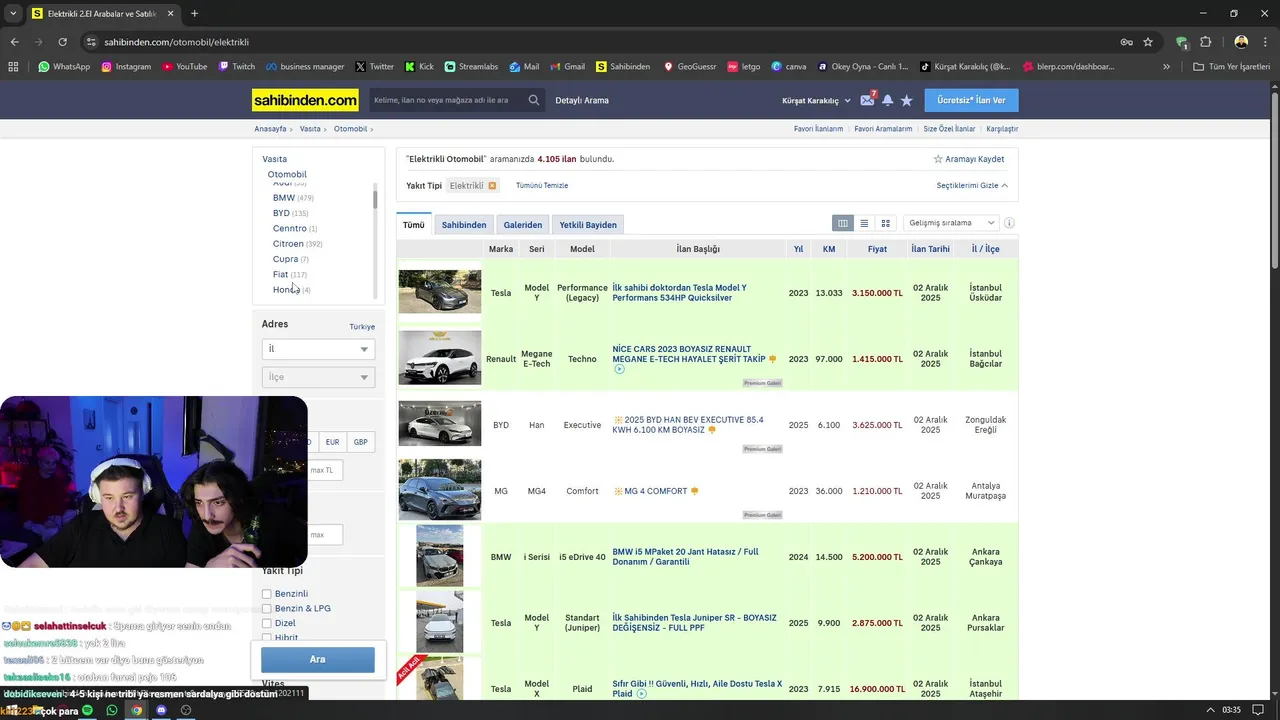Open the messages envelope icon
1280x720 pixels.
pyautogui.click(x=867, y=100)
